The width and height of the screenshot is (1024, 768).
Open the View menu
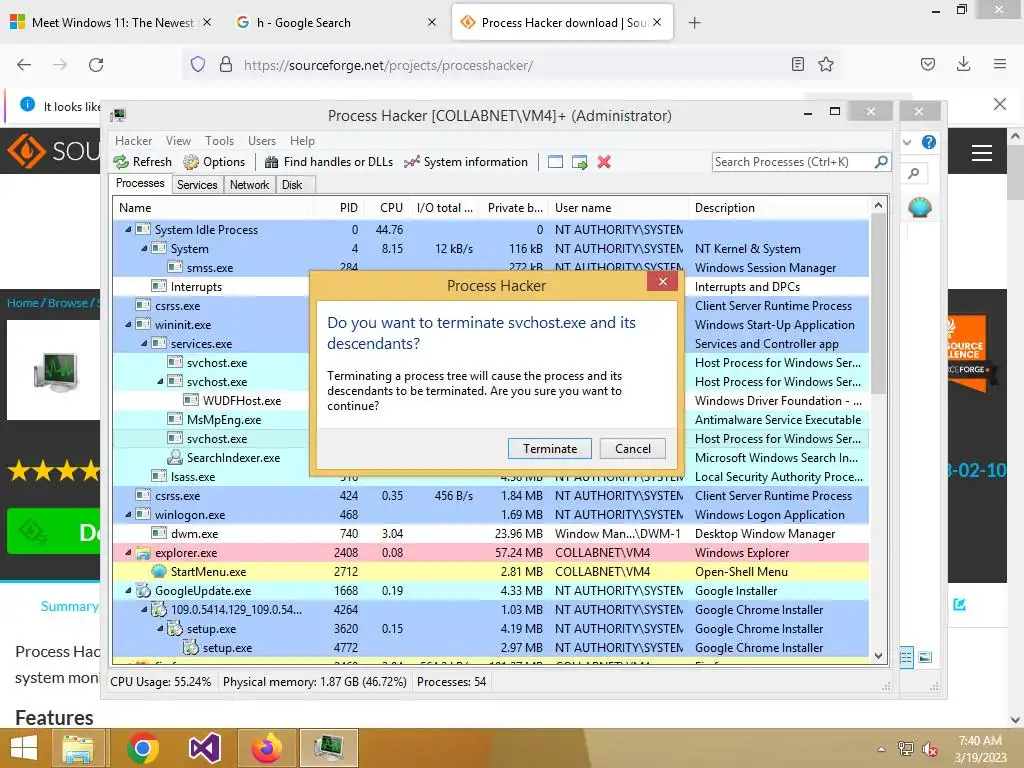tap(178, 141)
